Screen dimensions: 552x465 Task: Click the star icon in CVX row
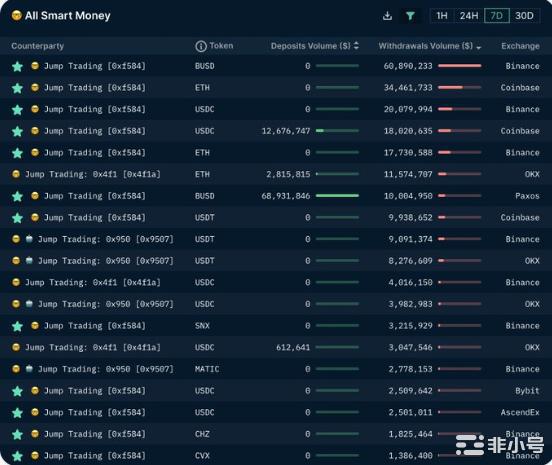point(17,456)
